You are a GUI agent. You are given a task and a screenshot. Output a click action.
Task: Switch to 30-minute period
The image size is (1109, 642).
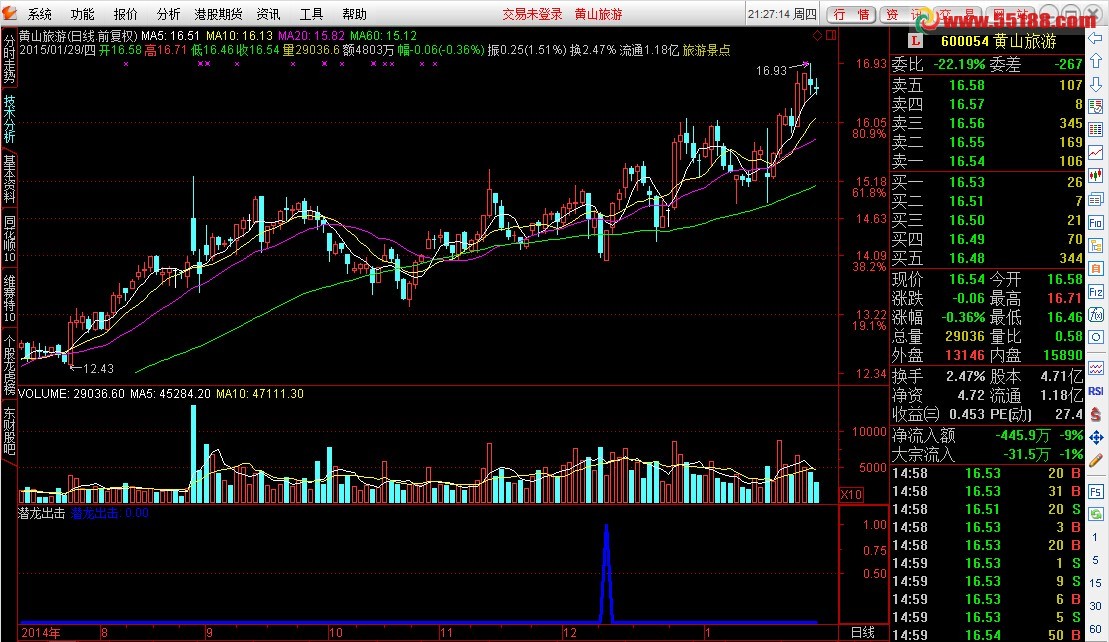coord(1096,606)
